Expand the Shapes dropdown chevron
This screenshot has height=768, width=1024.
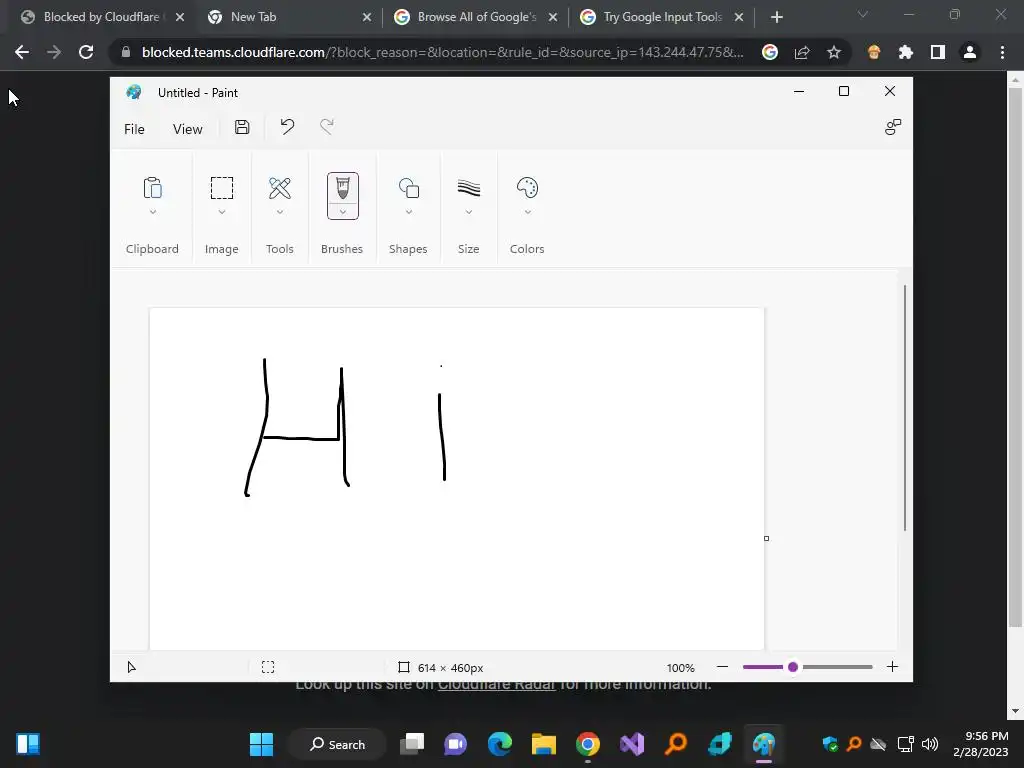(409, 212)
